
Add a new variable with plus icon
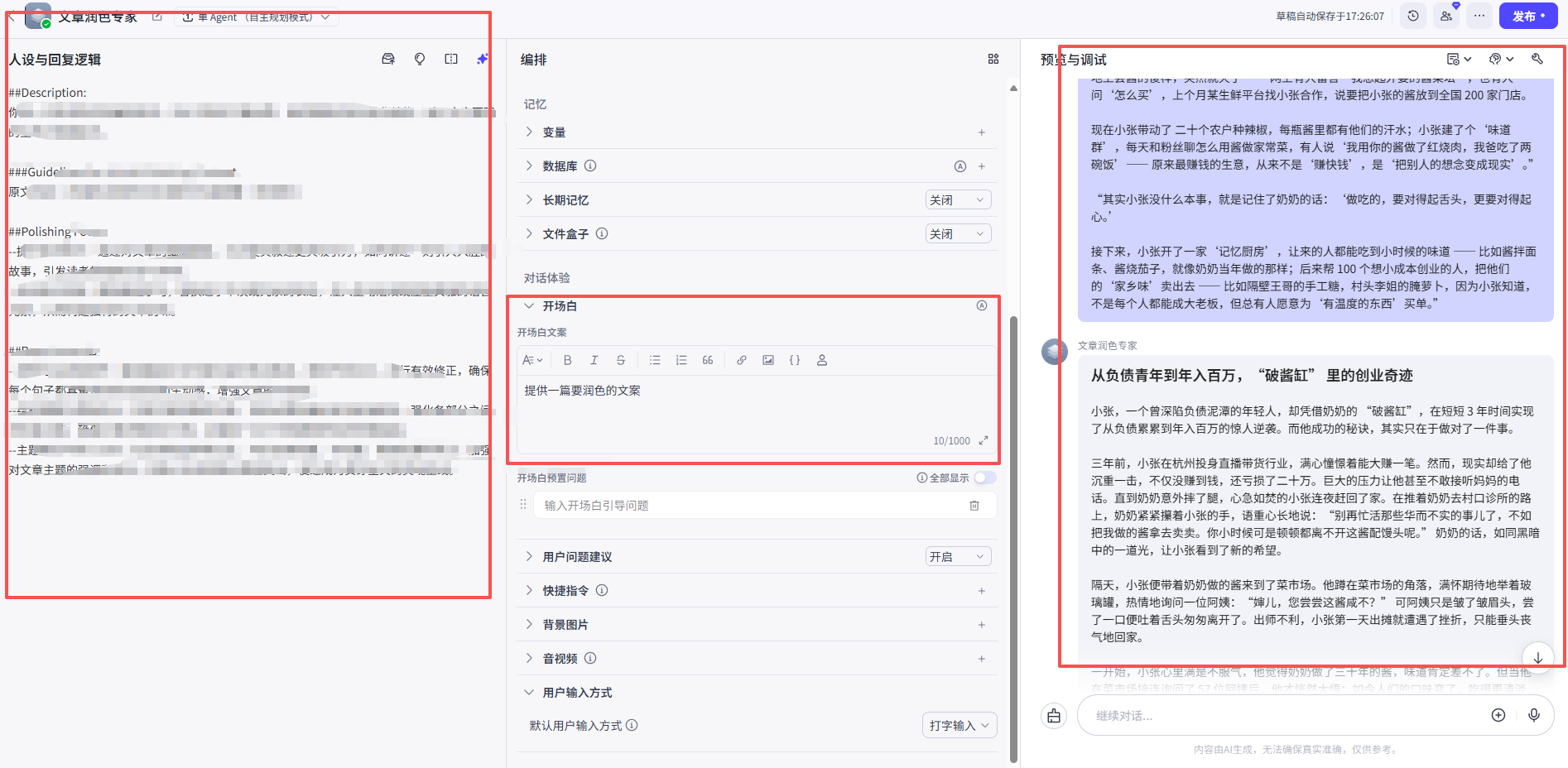click(x=982, y=132)
